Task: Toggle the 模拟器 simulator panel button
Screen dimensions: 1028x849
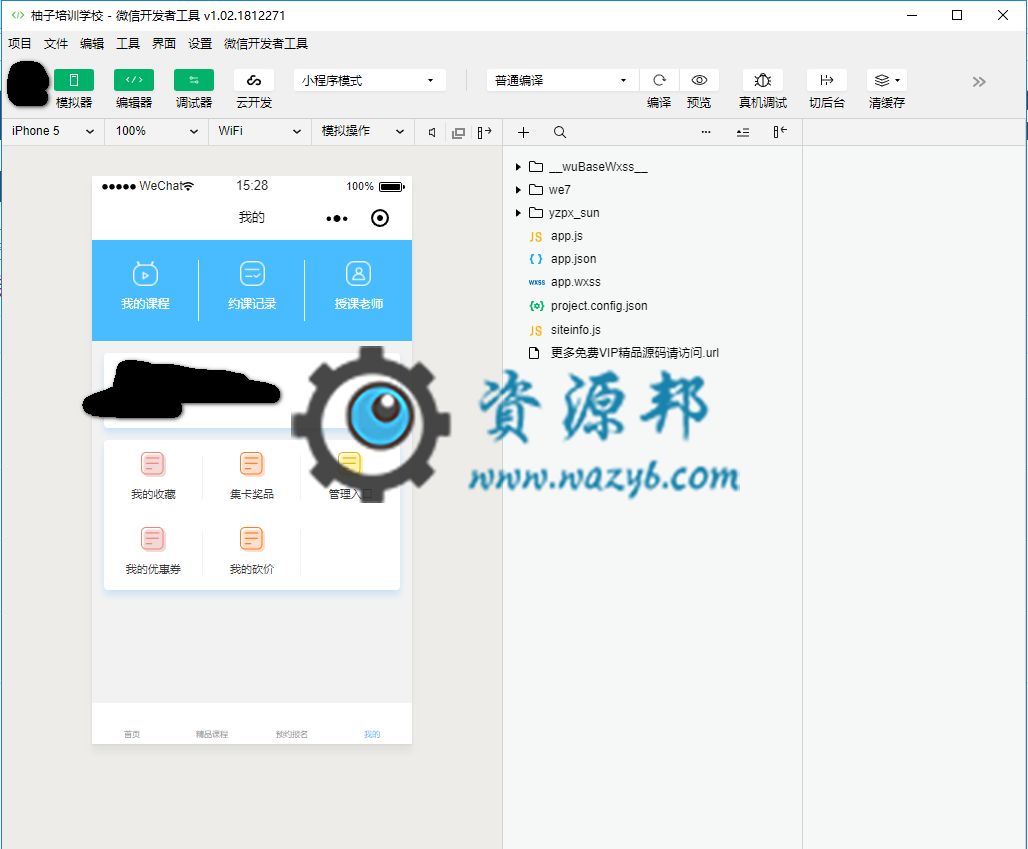Action: [x=73, y=80]
